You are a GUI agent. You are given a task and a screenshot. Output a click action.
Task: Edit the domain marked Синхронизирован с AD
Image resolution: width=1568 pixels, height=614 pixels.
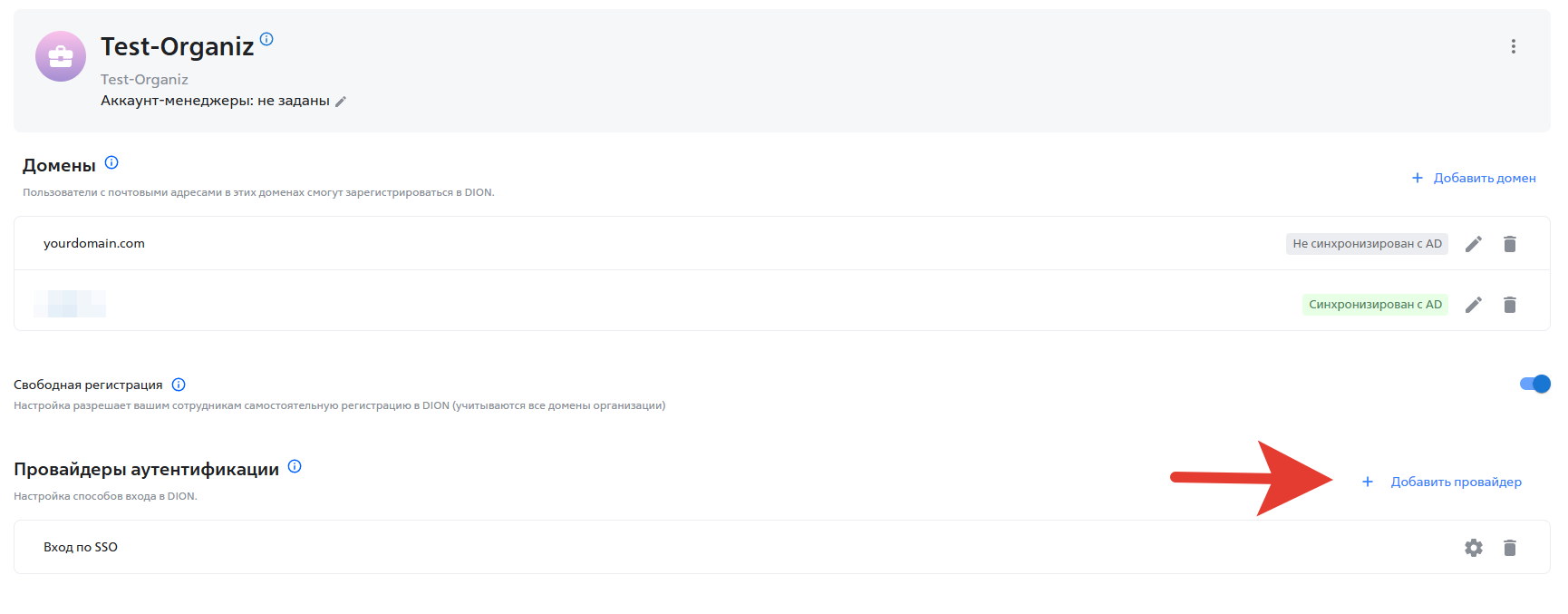click(1473, 305)
